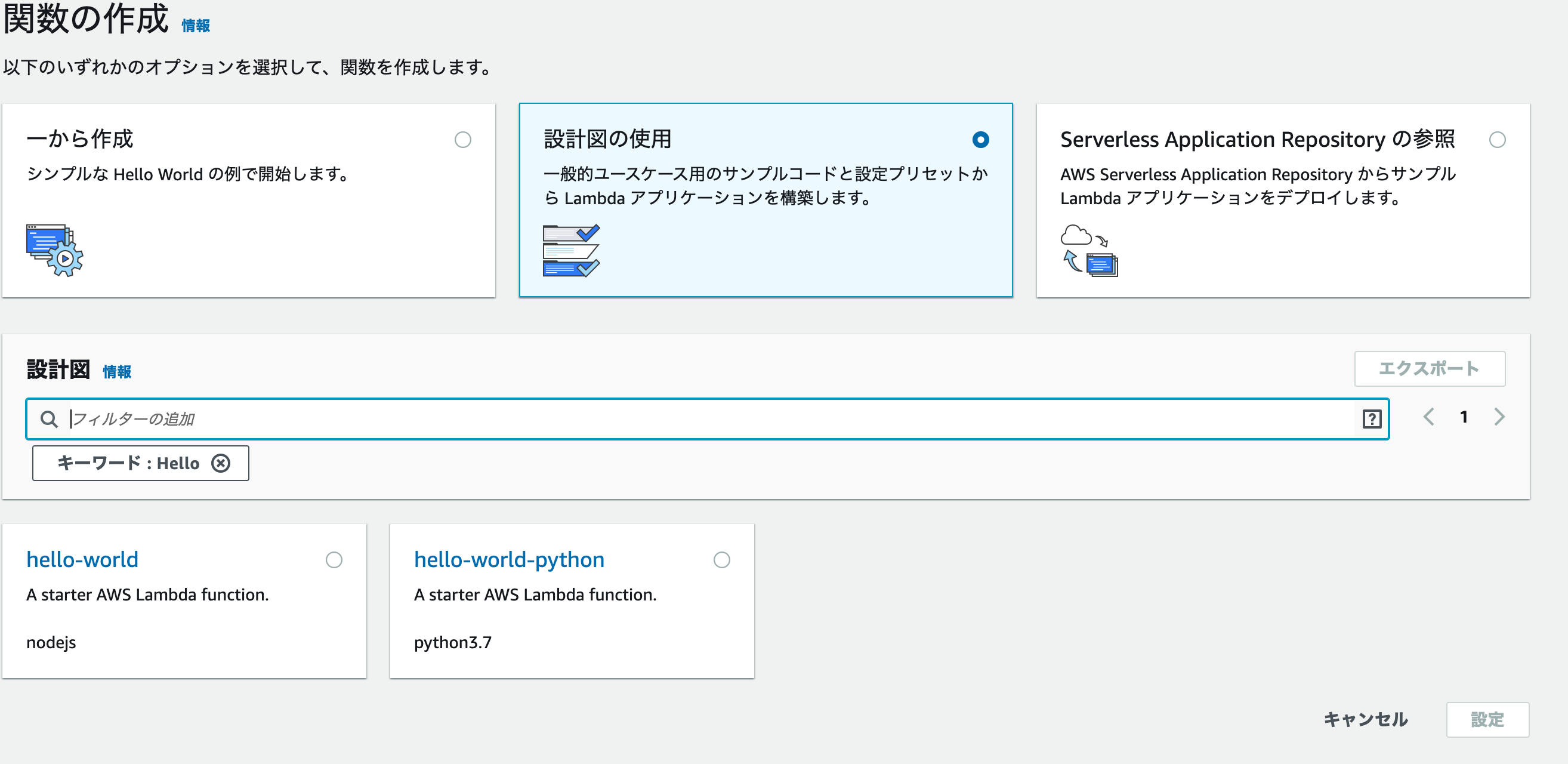Open the hello-world-python blueprint link
Image resolution: width=1568 pixels, height=764 pixels.
point(509,559)
